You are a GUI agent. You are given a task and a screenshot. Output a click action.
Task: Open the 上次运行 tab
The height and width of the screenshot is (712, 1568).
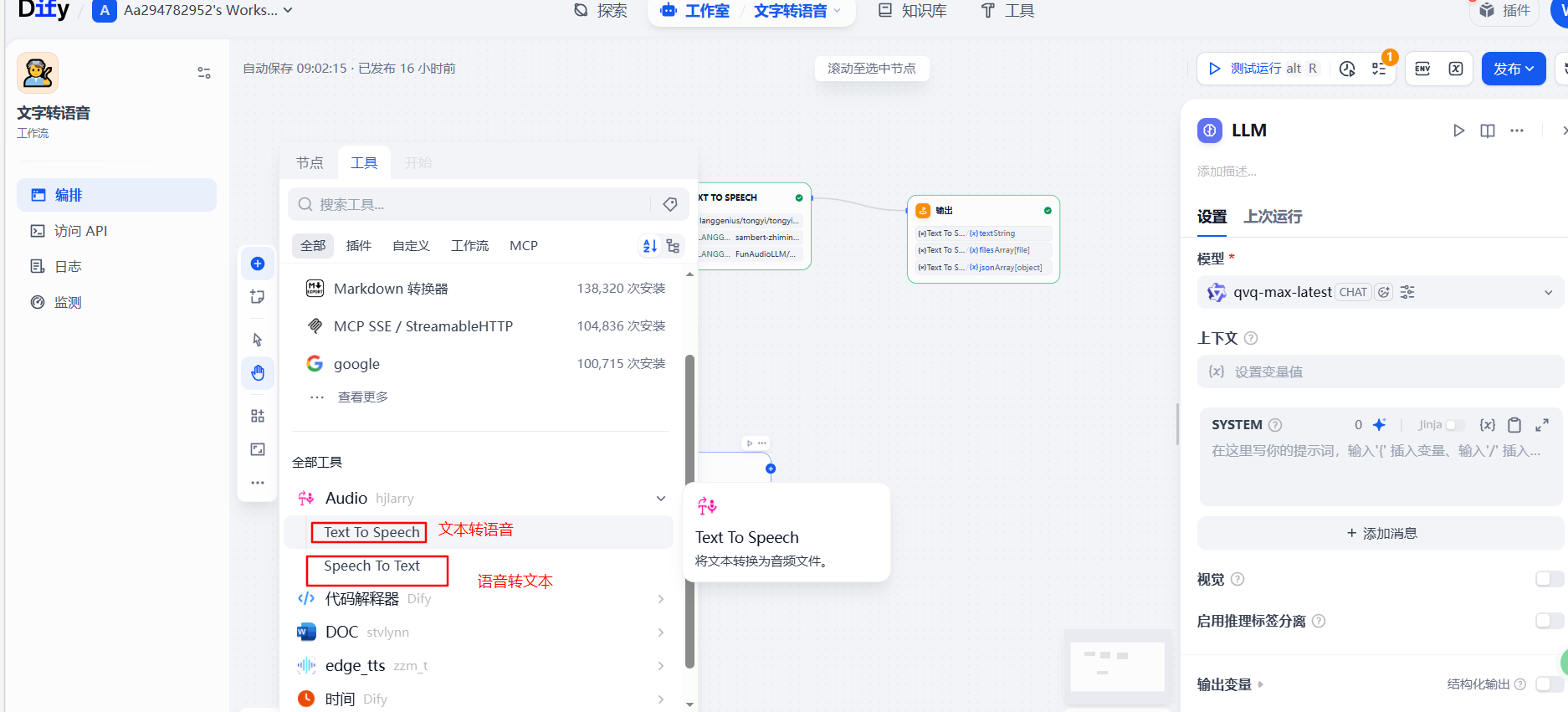[1273, 217]
